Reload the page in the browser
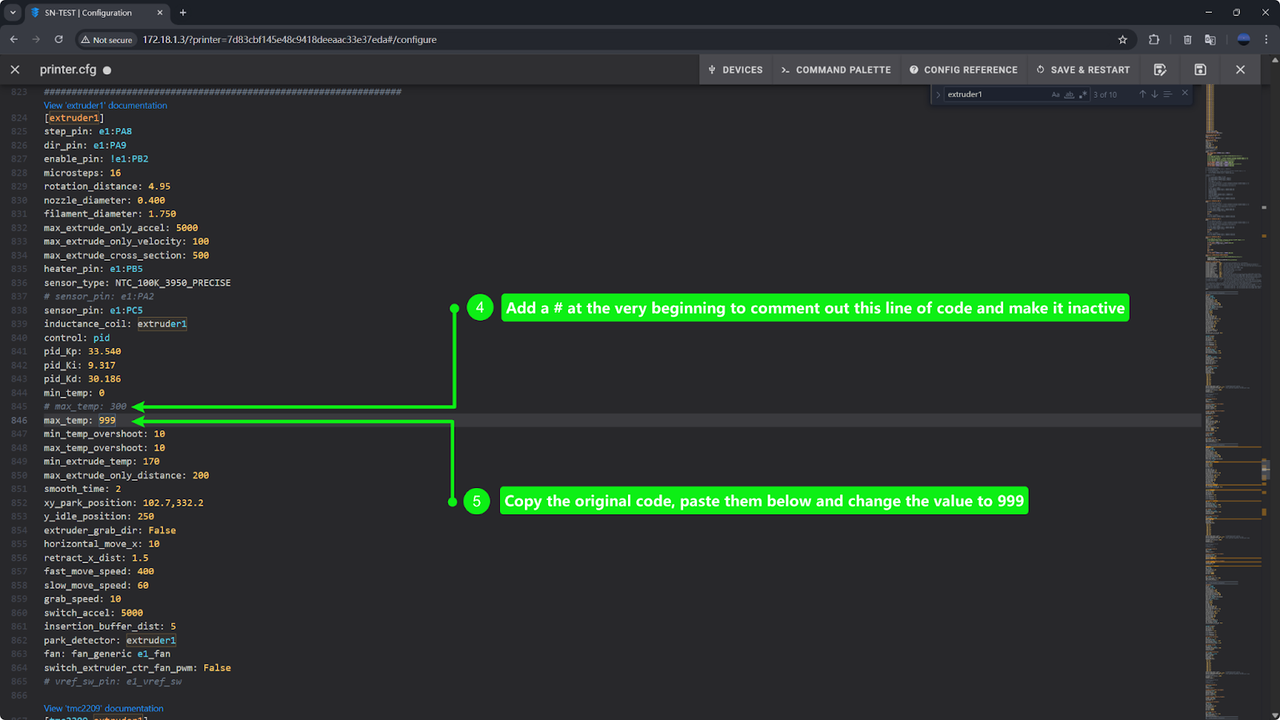Viewport: 1280px width, 720px height. coord(59,40)
